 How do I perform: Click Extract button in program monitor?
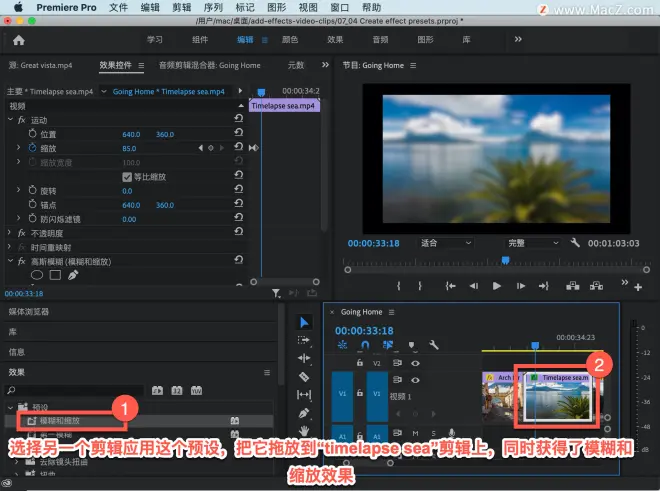pyautogui.click(x=596, y=286)
